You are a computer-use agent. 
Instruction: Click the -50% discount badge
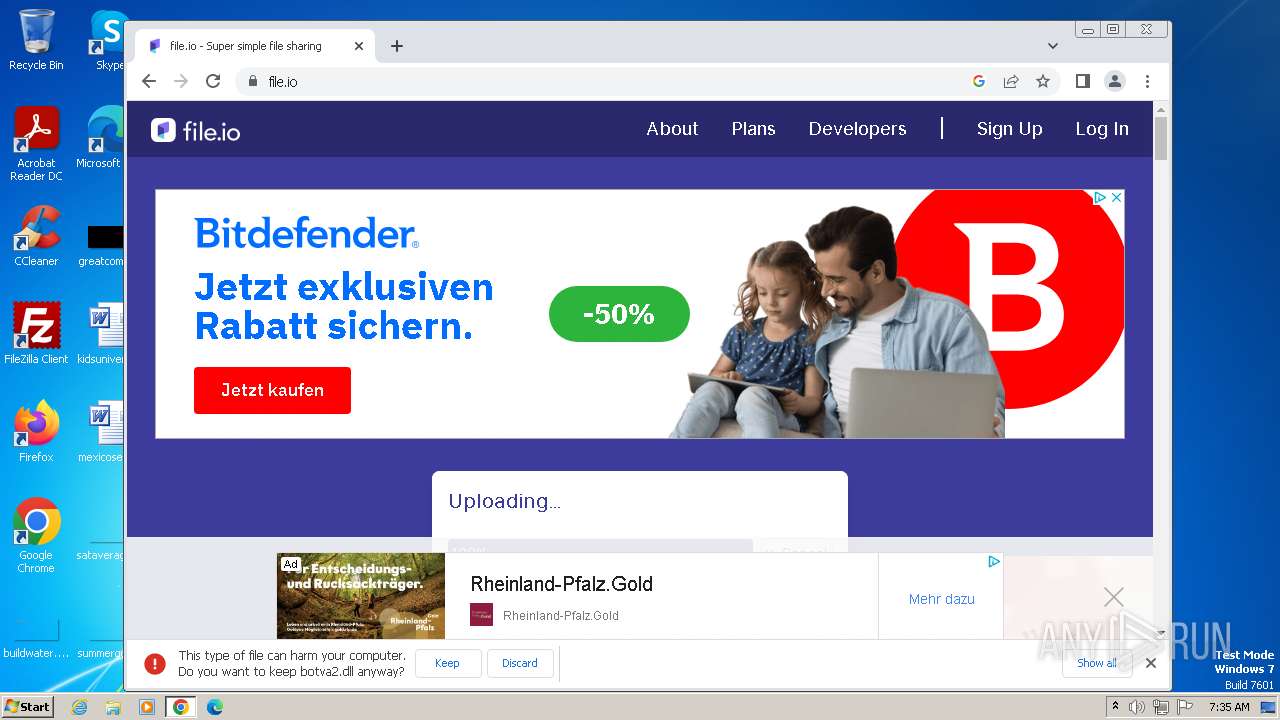click(x=619, y=314)
